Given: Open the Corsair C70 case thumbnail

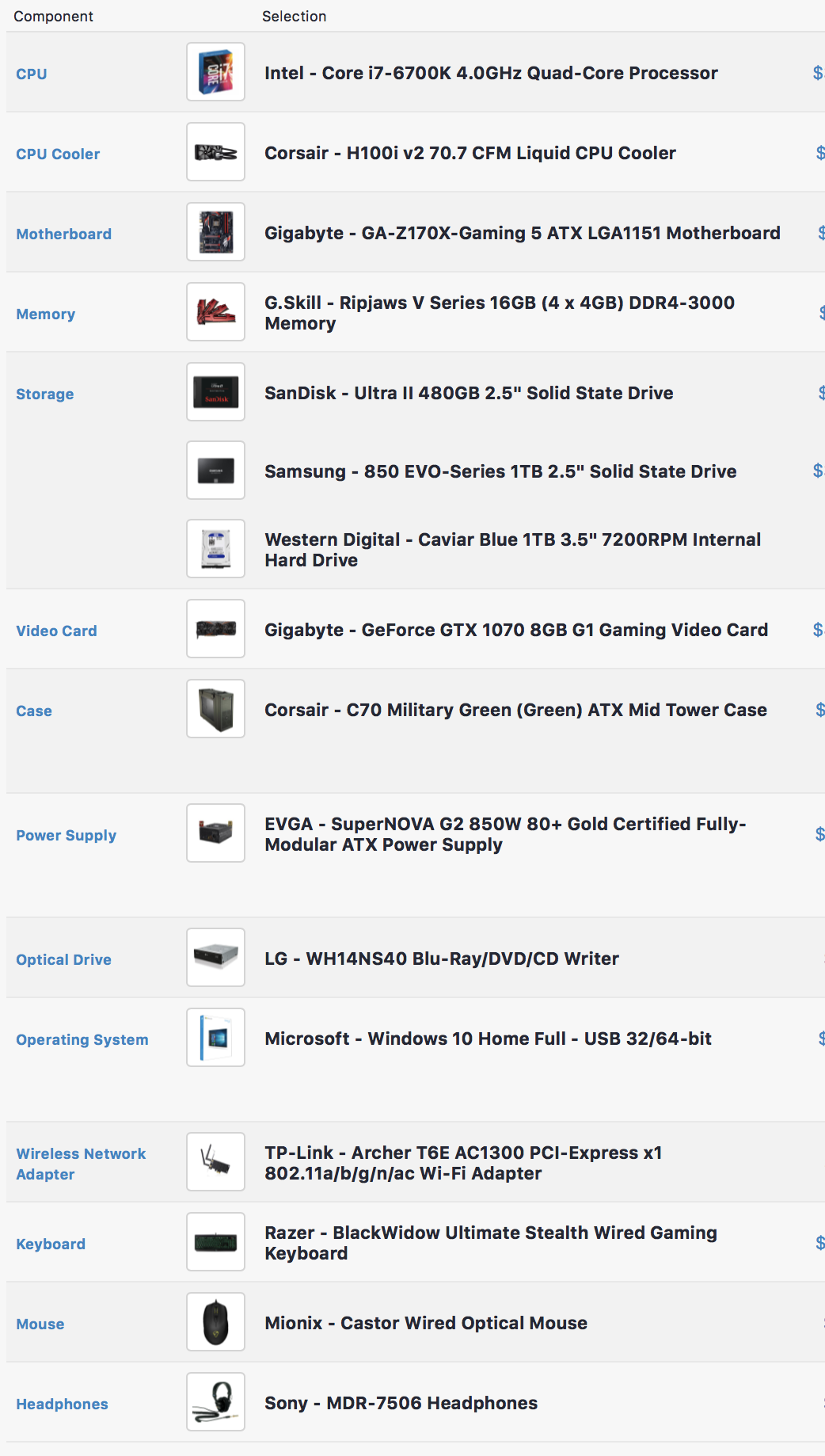Looking at the screenshot, I should click(215, 709).
